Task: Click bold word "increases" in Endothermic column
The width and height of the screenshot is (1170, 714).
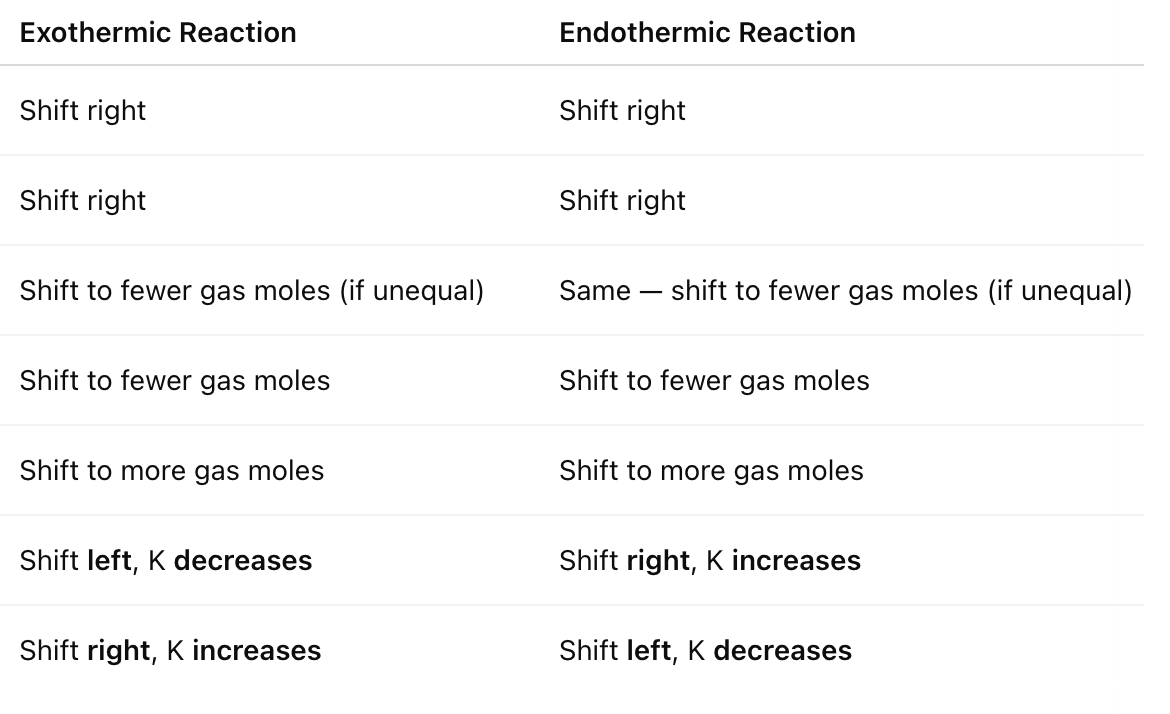Action: click(796, 560)
